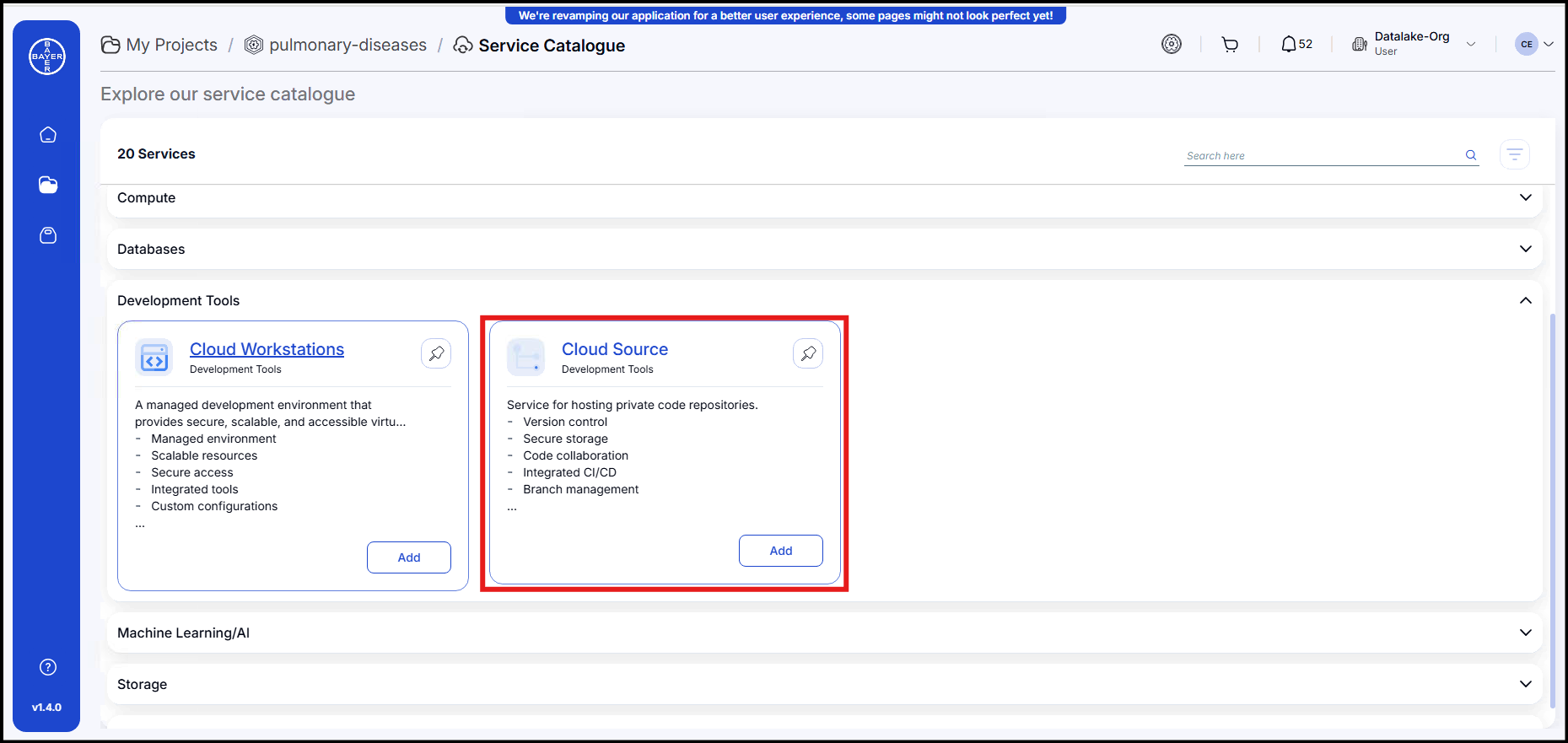
Task: Pin the Cloud Workstations service
Action: [436, 353]
